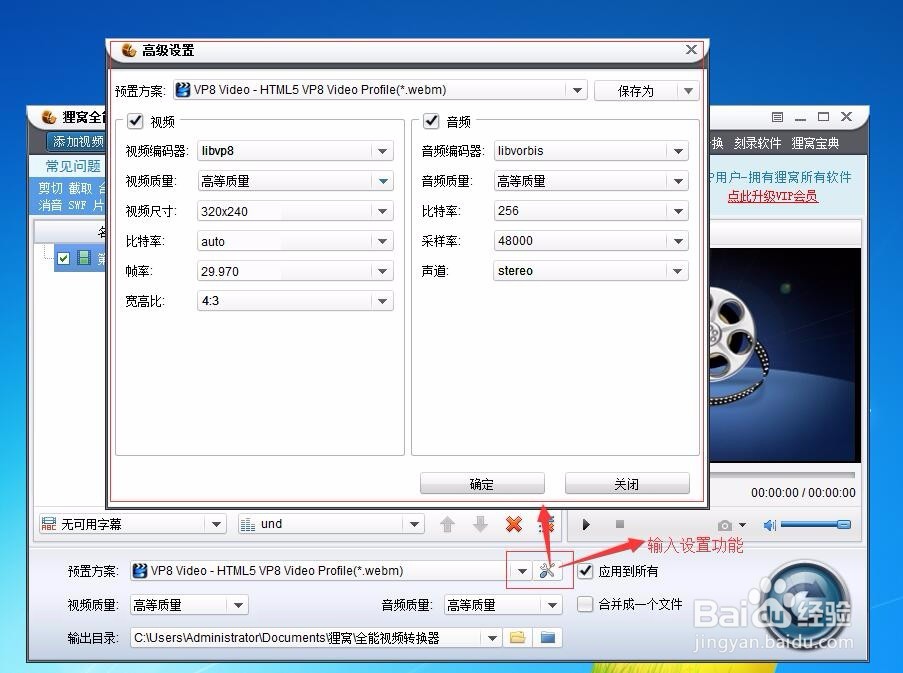Expand 宽高比 4:3 dropdown
The height and width of the screenshot is (673, 903).
pyautogui.click(x=382, y=301)
